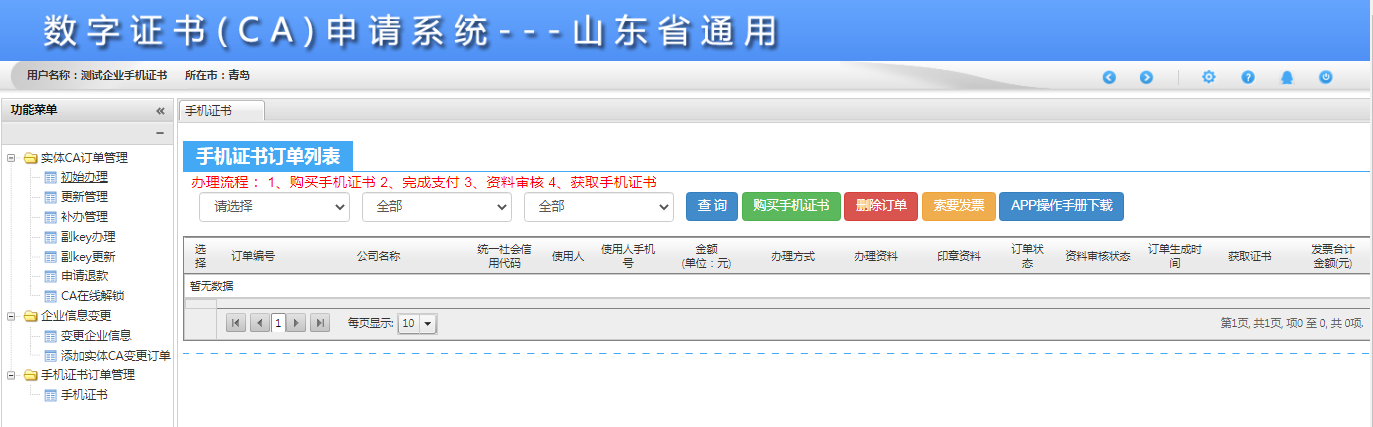The width and height of the screenshot is (1373, 427).
Task: Click the green 购买手机证书 button
Action: tap(791, 206)
